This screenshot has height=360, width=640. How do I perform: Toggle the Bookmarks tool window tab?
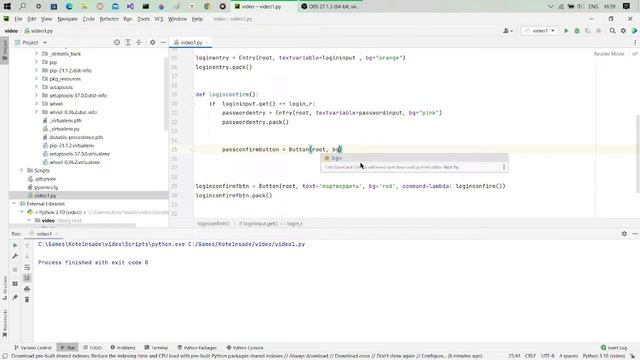[x=4, y=323]
